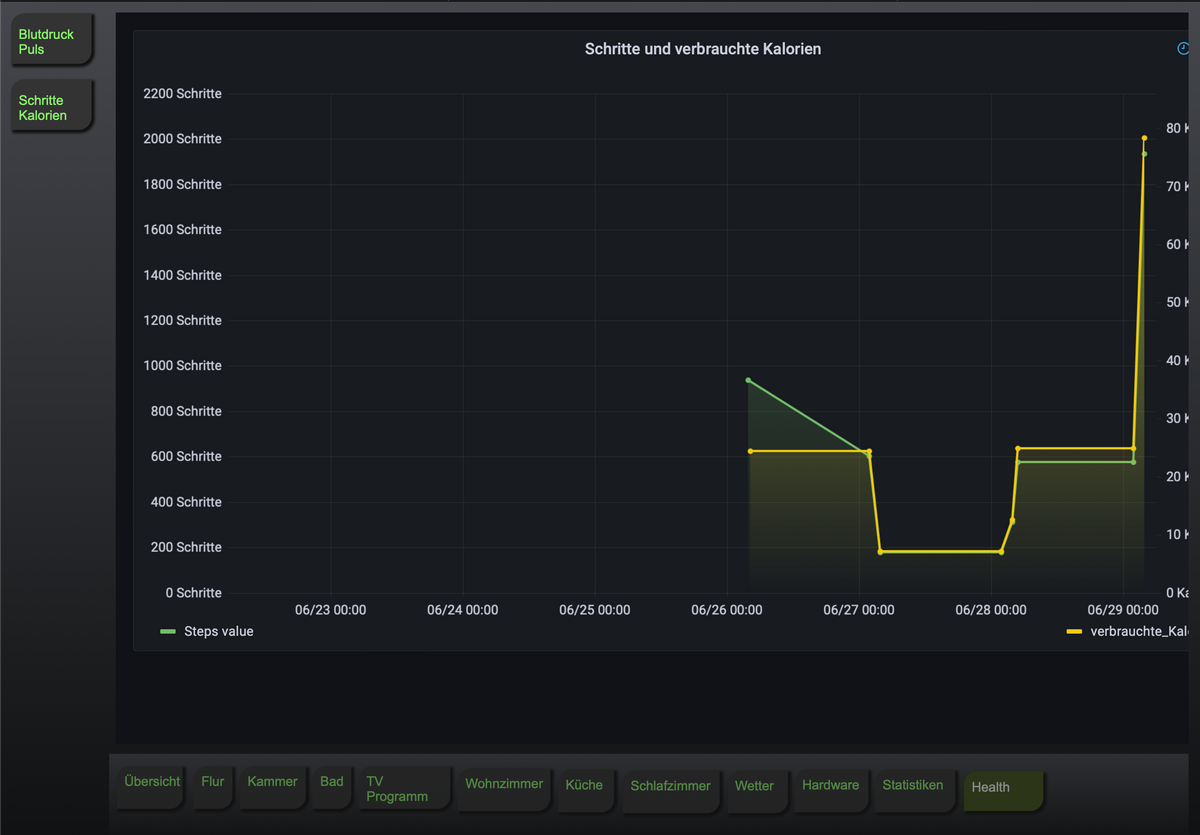1200x835 pixels.
Task: Click the first green steps data point near 06/26
Action: pyautogui.click(x=748, y=380)
